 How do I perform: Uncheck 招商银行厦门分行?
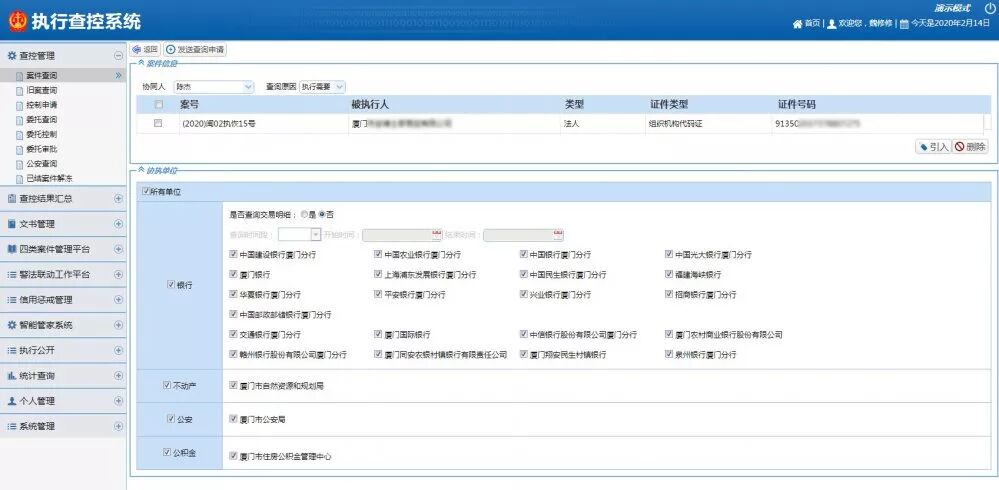[669, 294]
